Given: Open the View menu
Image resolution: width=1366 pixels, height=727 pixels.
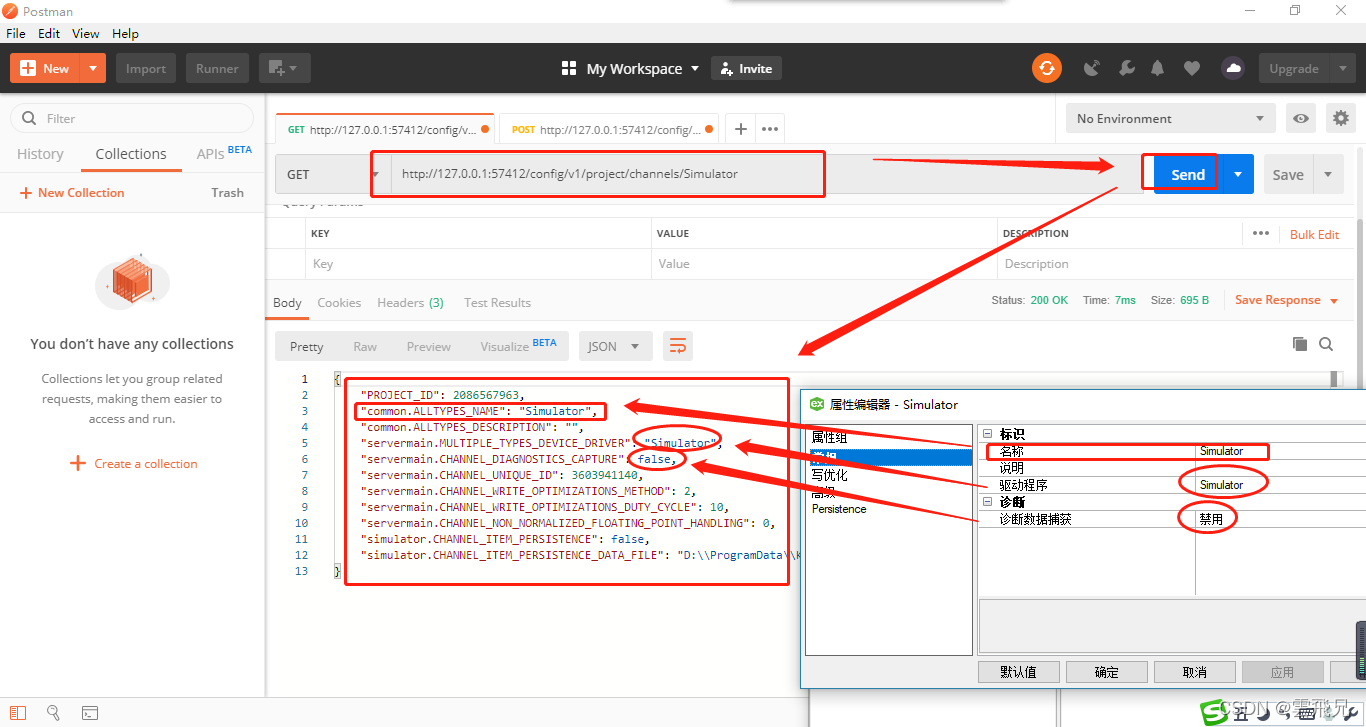Looking at the screenshot, I should [86, 33].
